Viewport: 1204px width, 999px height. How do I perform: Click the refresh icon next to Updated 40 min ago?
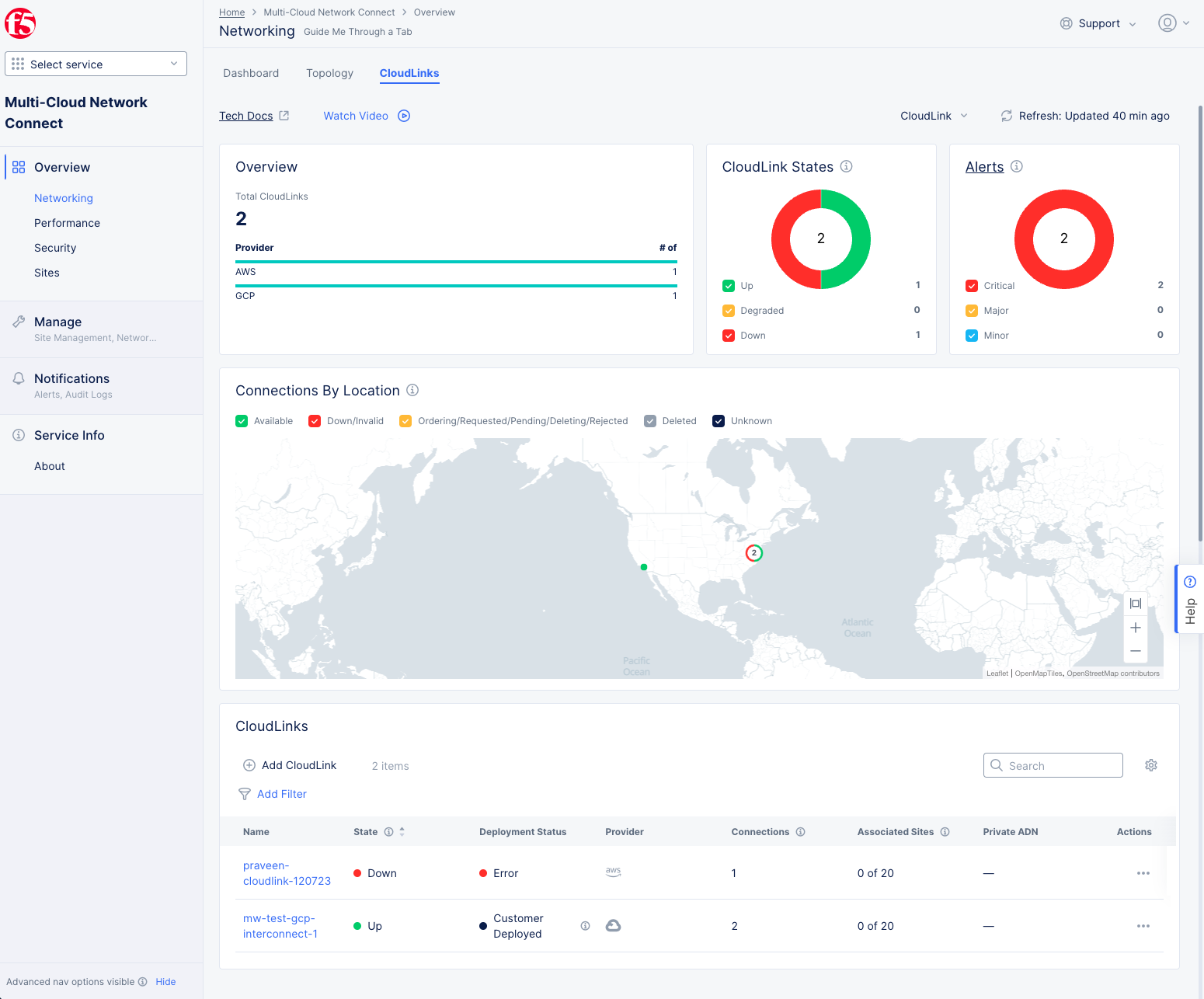point(1007,116)
